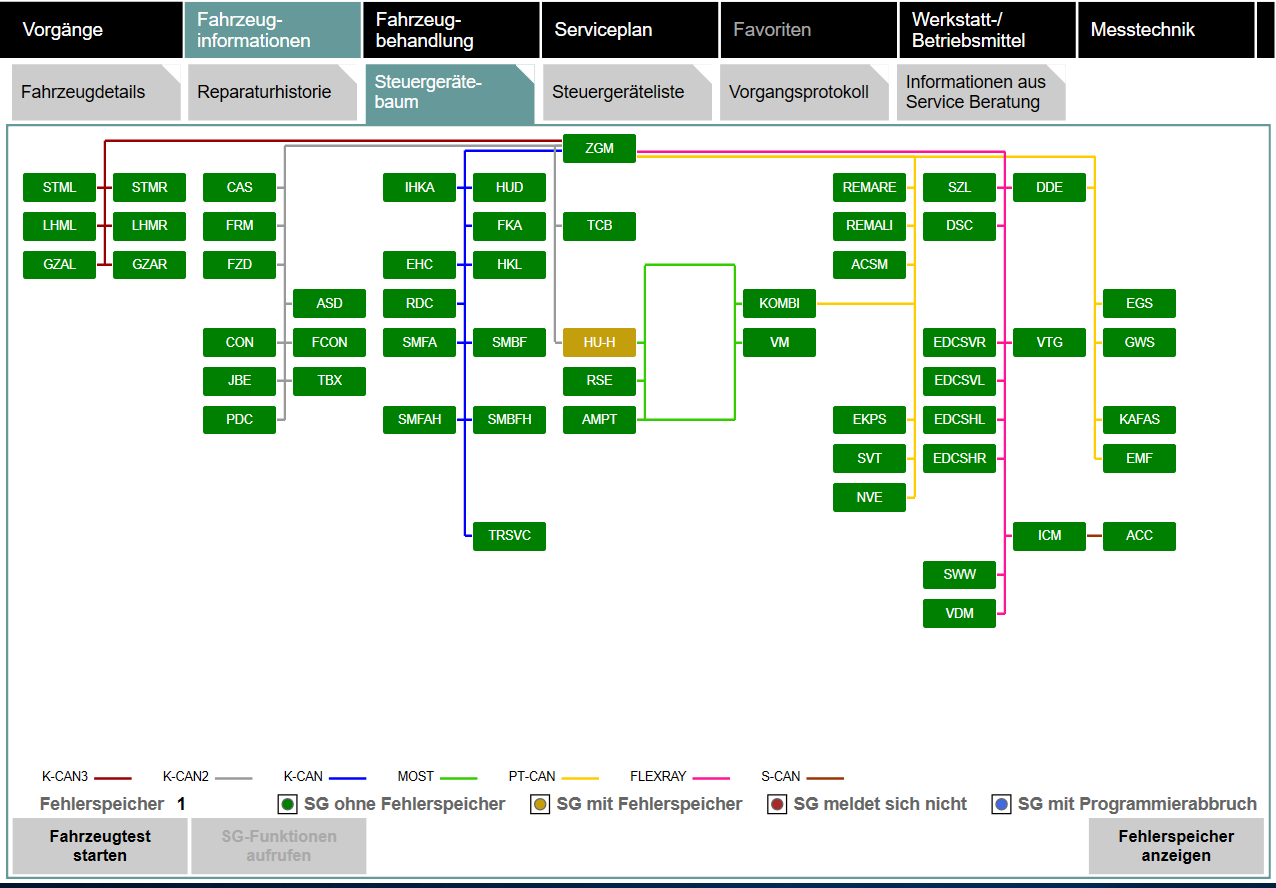Click the yellow HU-H module with fault
Screen dimensions: 1276x888
pos(599,342)
